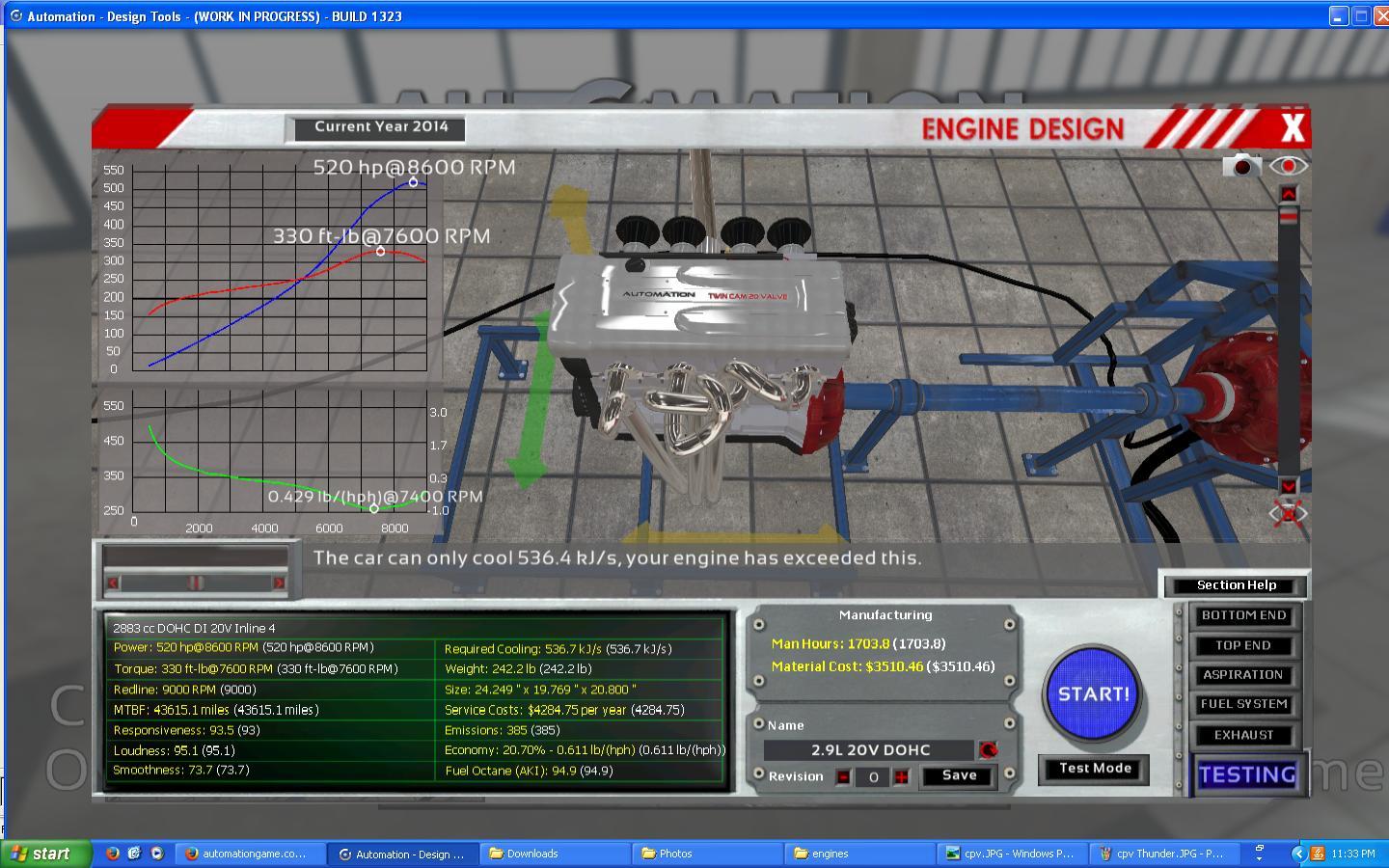Click the red reset icon beside the engine name
The width and height of the screenshot is (1389, 868).
(988, 750)
